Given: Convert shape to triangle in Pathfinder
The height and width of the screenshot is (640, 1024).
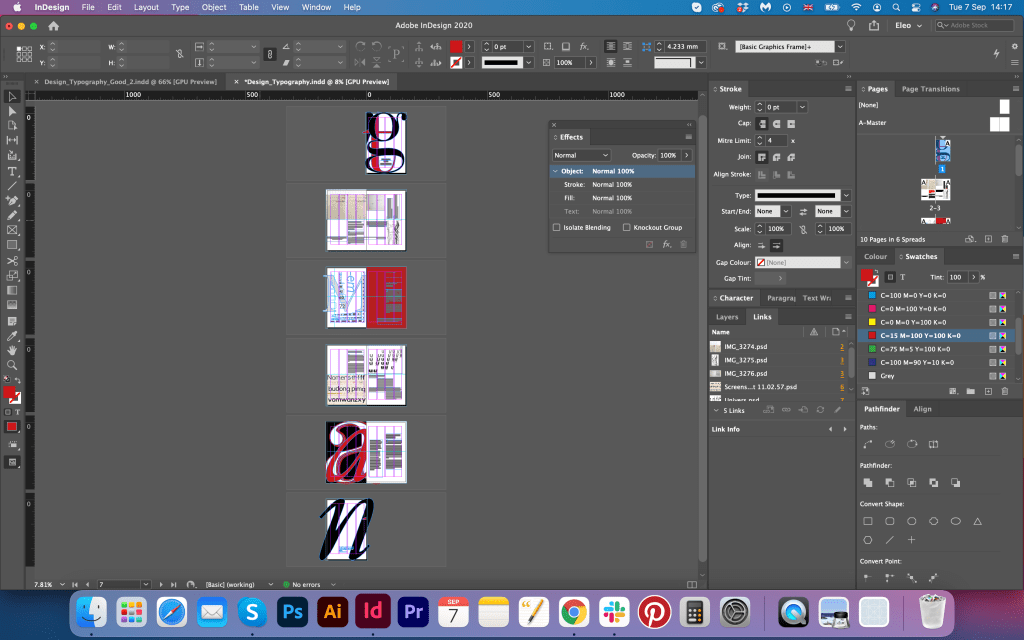Looking at the screenshot, I should pyautogui.click(x=978, y=521).
